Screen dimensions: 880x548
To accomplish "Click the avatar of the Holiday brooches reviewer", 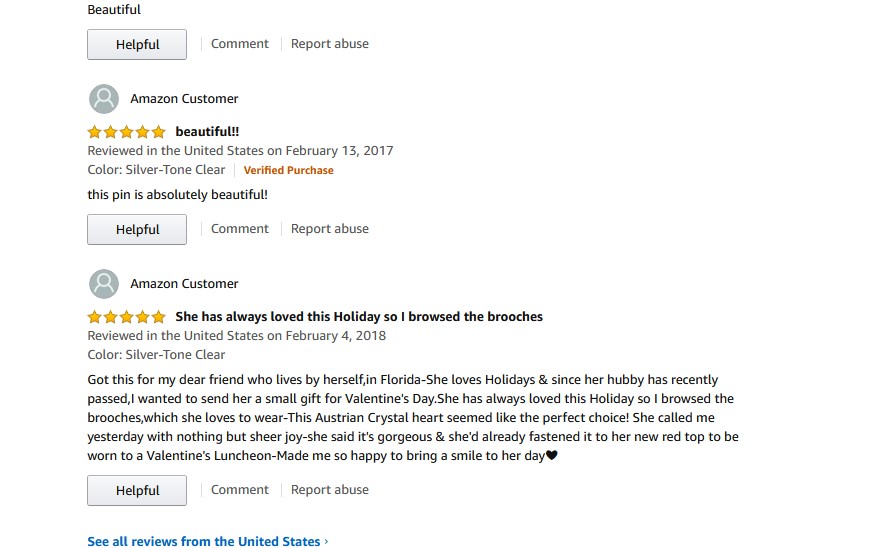I will pyautogui.click(x=104, y=284).
